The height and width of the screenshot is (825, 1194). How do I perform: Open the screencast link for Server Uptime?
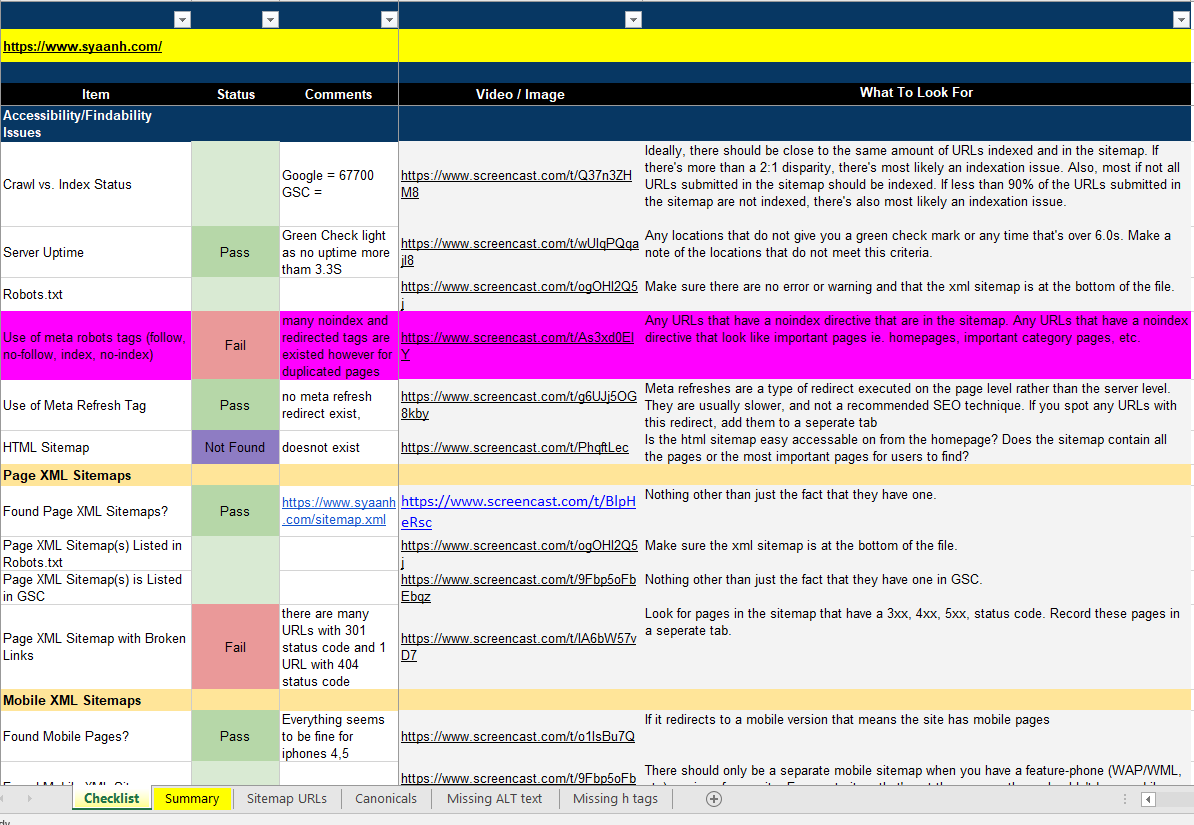pos(518,244)
